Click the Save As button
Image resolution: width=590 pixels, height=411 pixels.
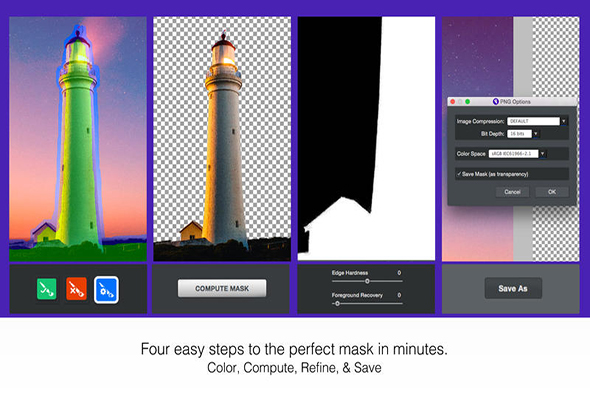pyautogui.click(x=513, y=288)
